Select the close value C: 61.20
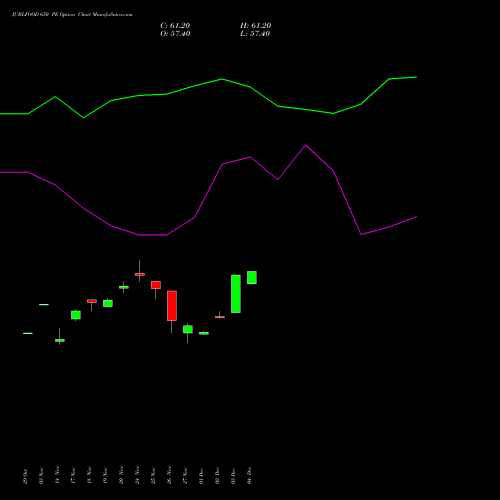 (x=175, y=26)
